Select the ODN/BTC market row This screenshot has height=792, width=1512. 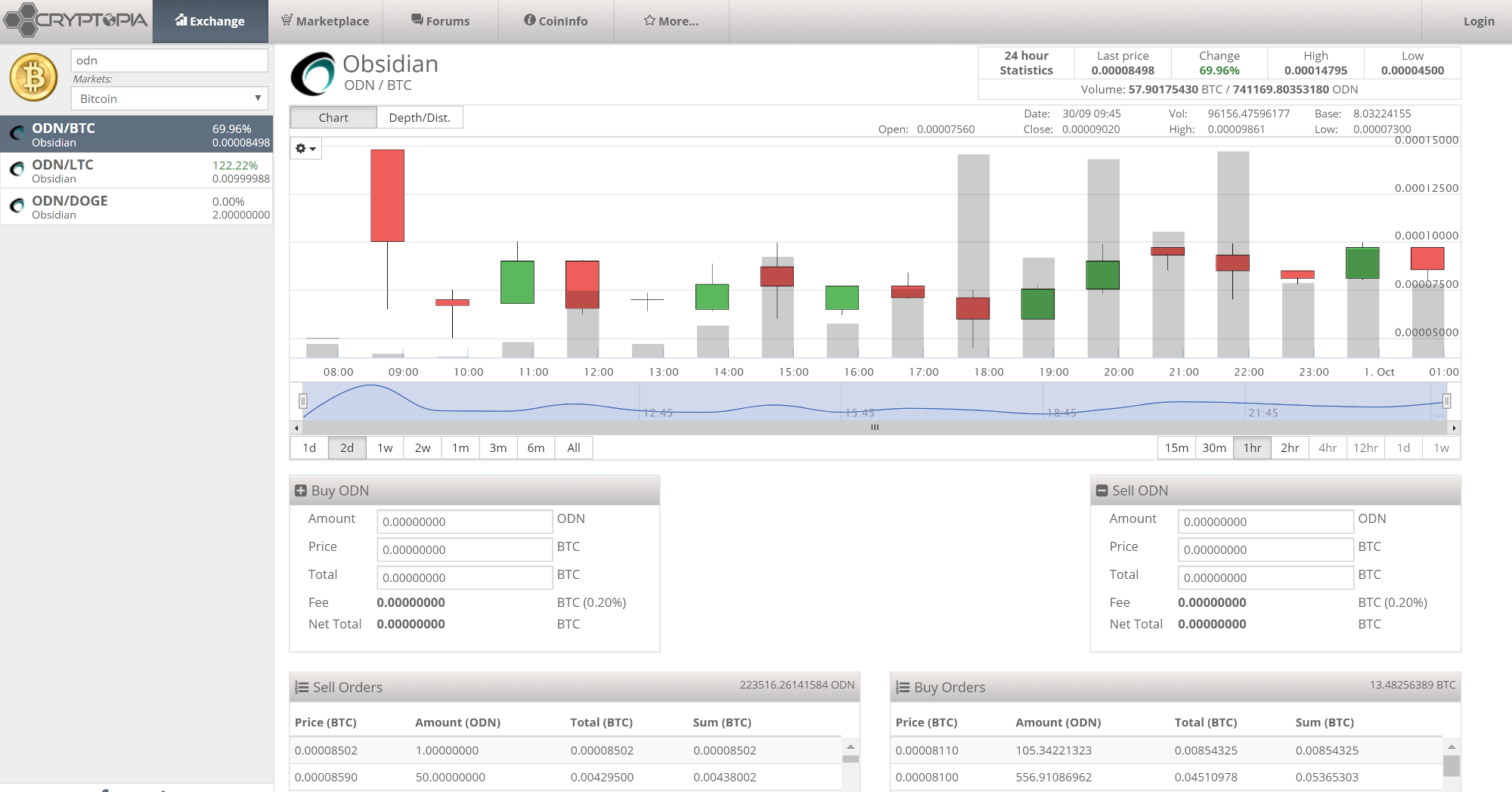136,134
